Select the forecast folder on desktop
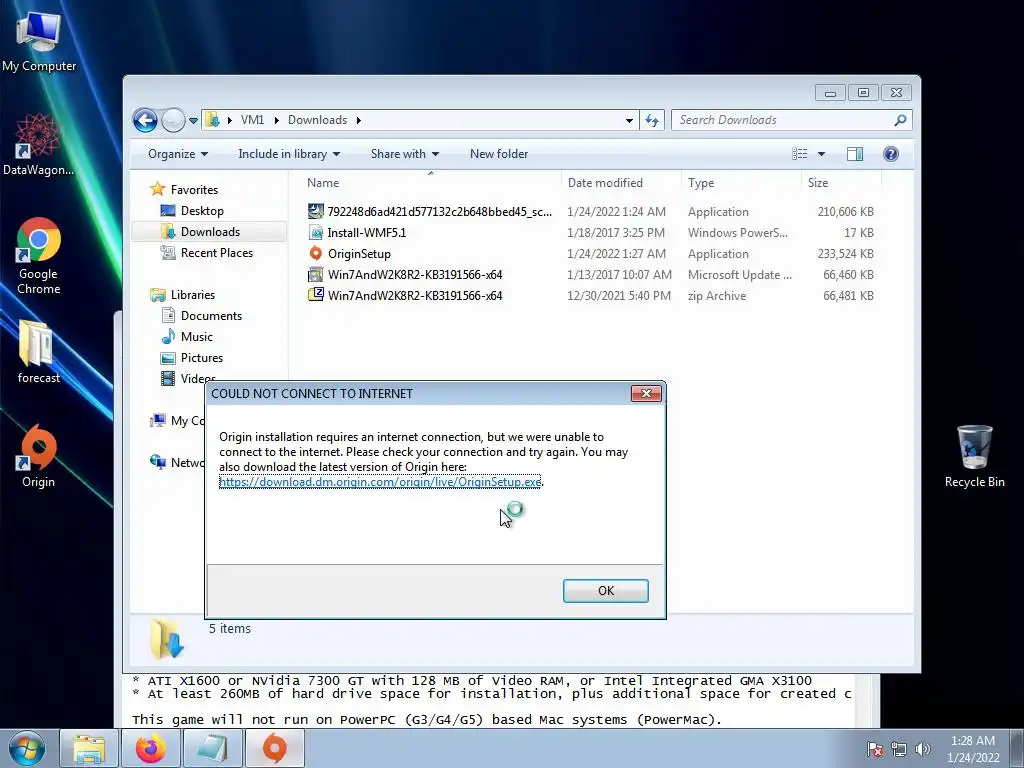 (x=38, y=351)
